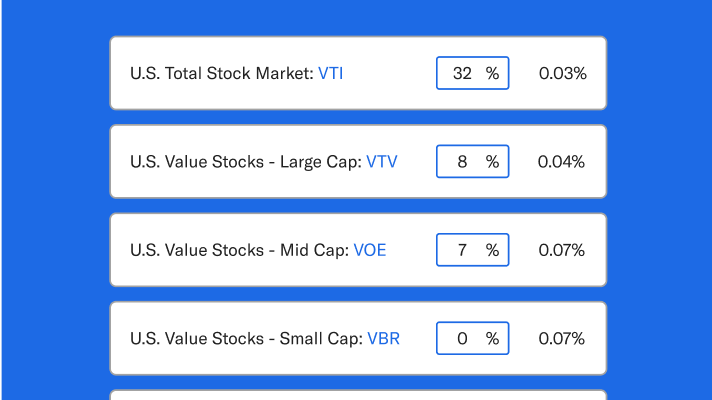Click the "U.S. Total Stock Market" label

(221, 73)
